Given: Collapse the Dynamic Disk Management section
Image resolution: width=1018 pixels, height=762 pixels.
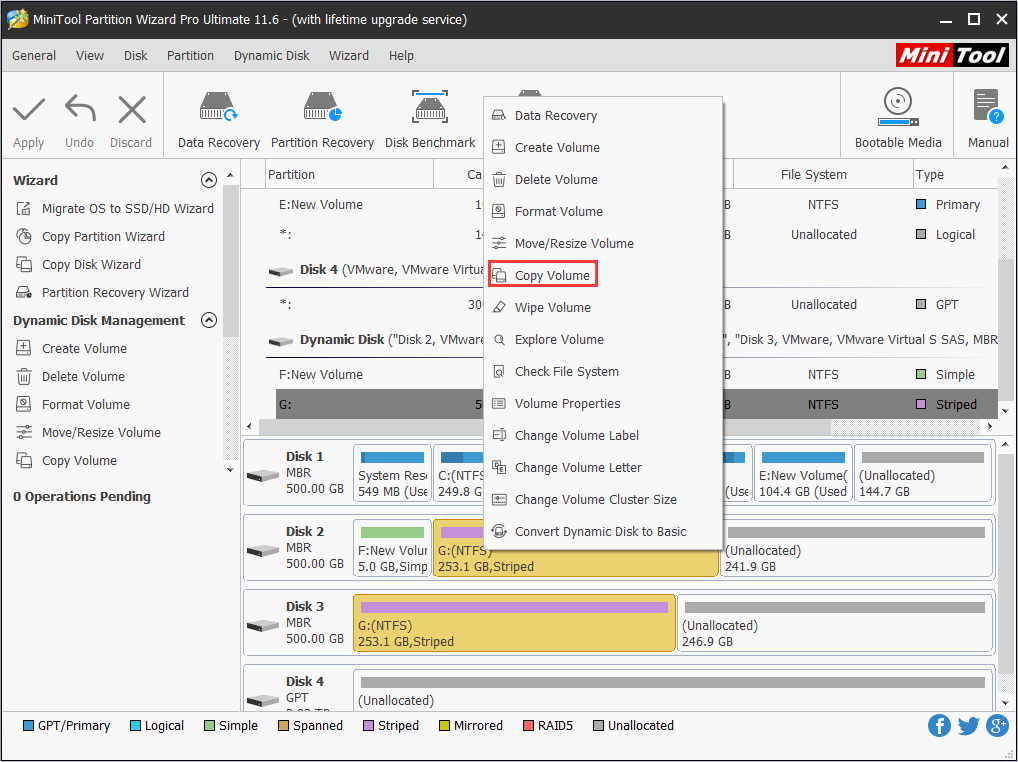Looking at the screenshot, I should (x=208, y=320).
